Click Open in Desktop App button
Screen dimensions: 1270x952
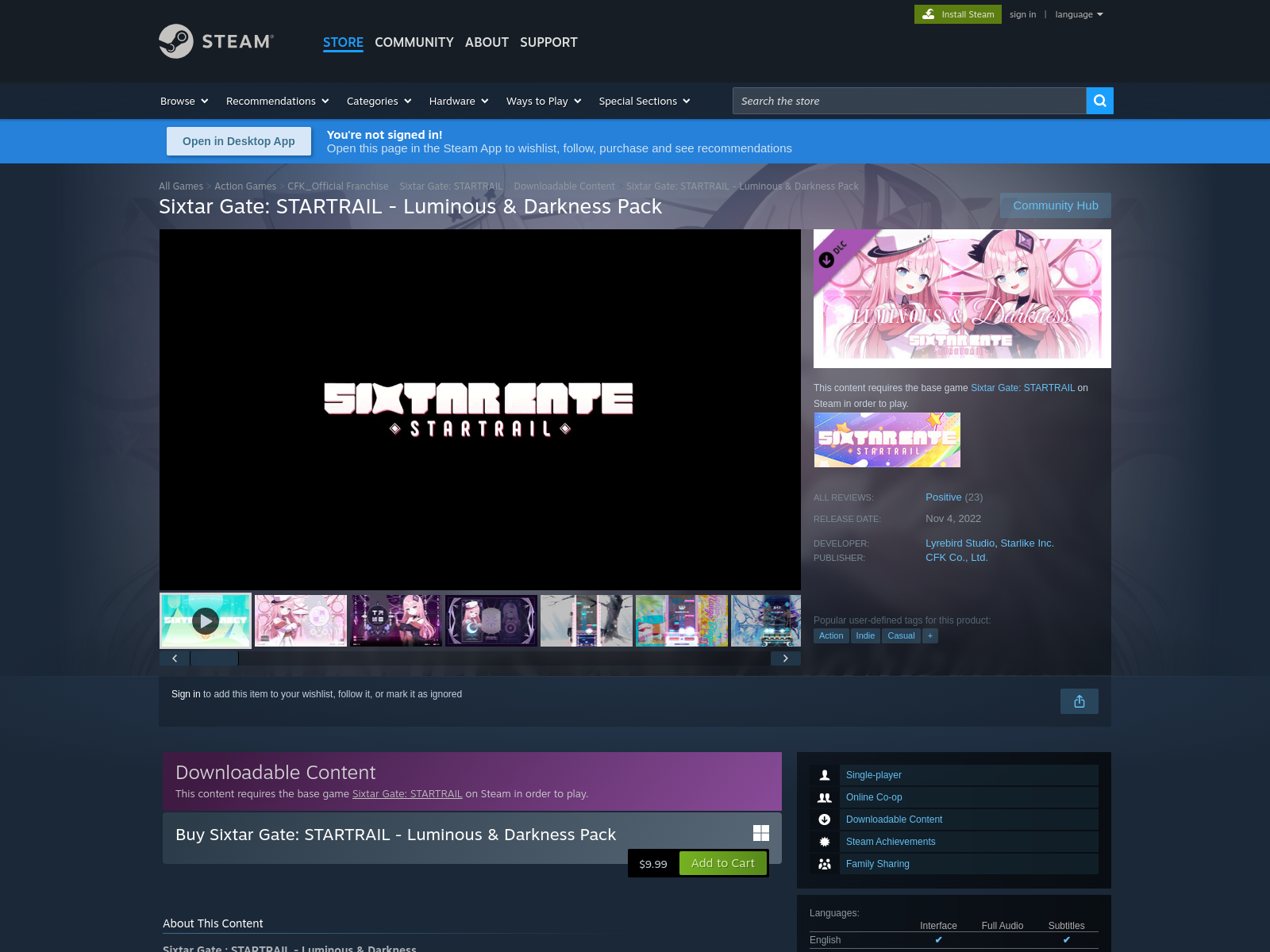click(x=239, y=141)
